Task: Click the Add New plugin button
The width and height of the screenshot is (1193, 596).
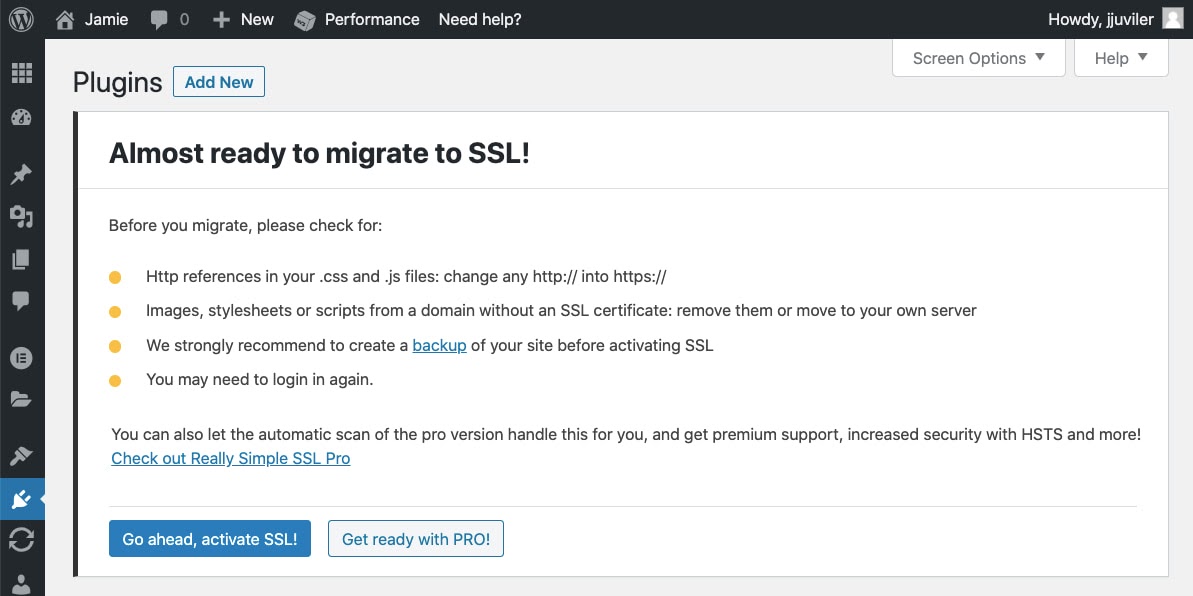Action: 219,82
